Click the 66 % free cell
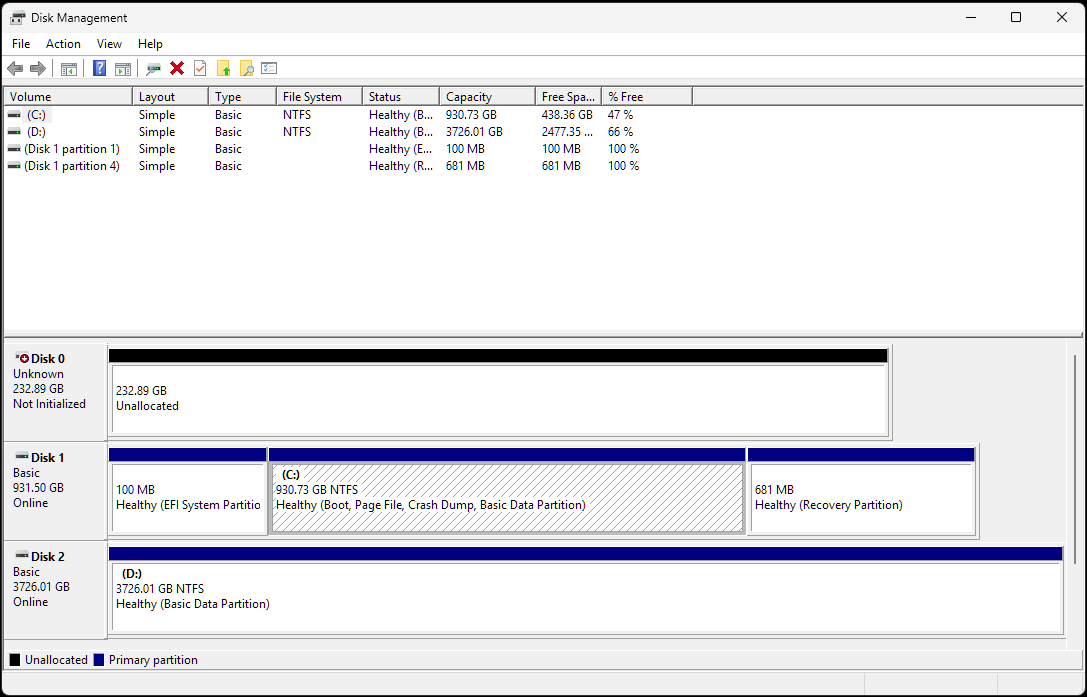1087x697 pixels. pos(620,132)
